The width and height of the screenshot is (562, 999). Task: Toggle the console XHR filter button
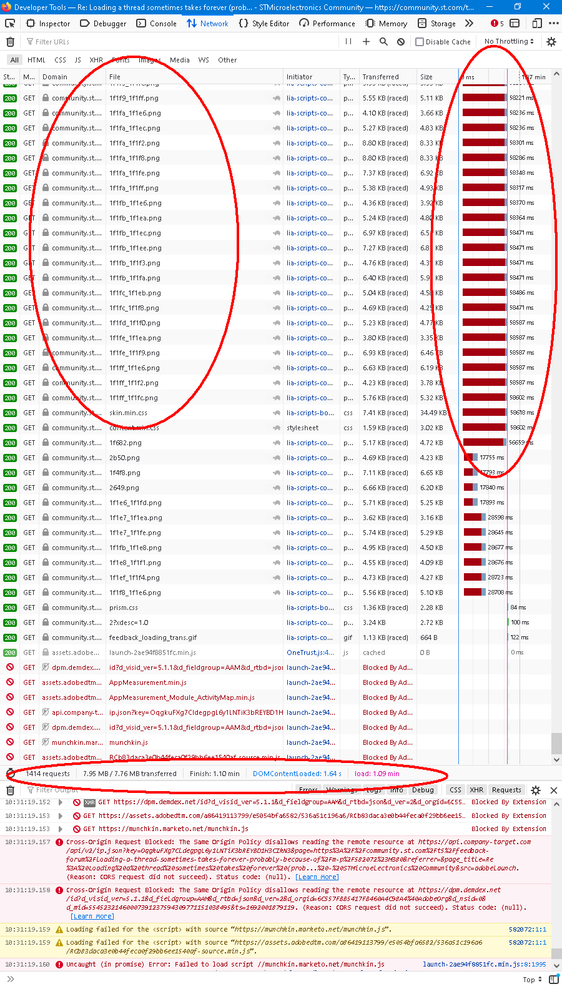pos(476,790)
